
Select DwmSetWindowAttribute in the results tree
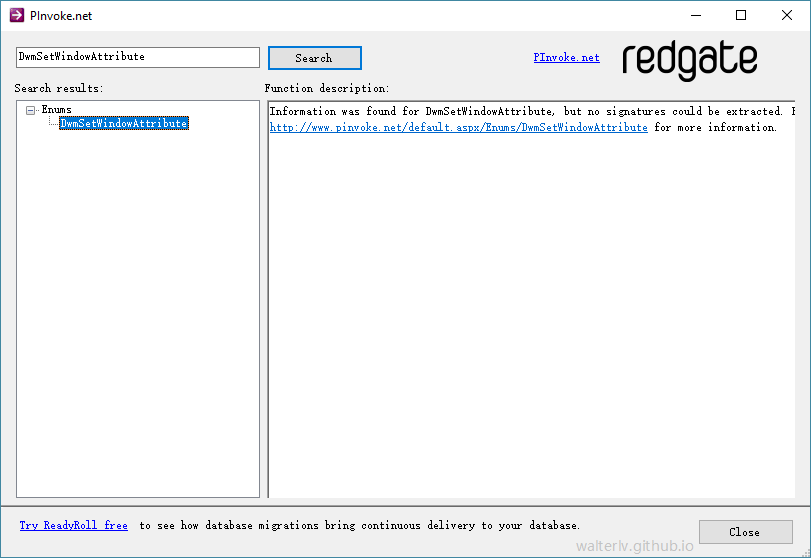[x=123, y=124]
